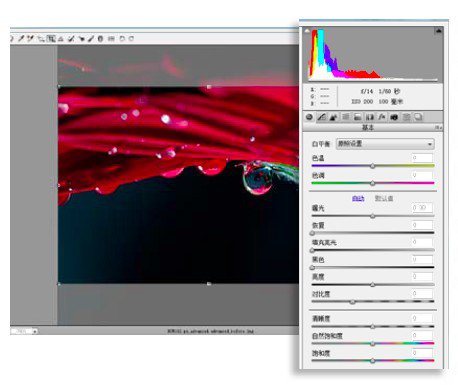The height and width of the screenshot is (385, 458).
Task: Rotate image clockwise with toolbar icon
Action: pos(131,39)
